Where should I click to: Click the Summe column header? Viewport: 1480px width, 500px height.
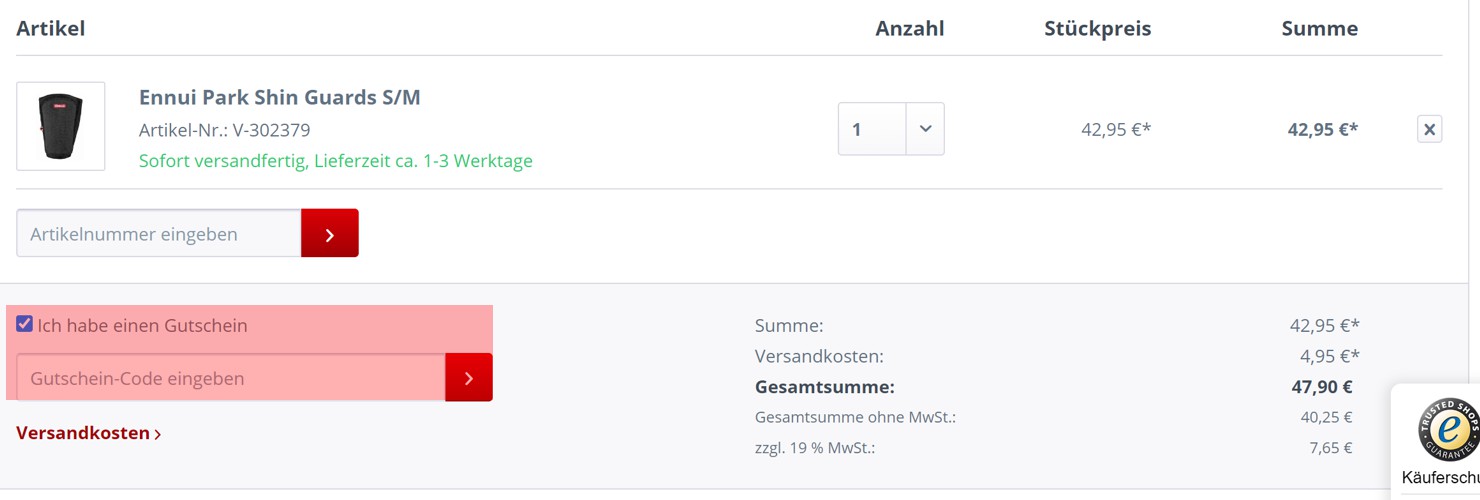[x=1320, y=28]
